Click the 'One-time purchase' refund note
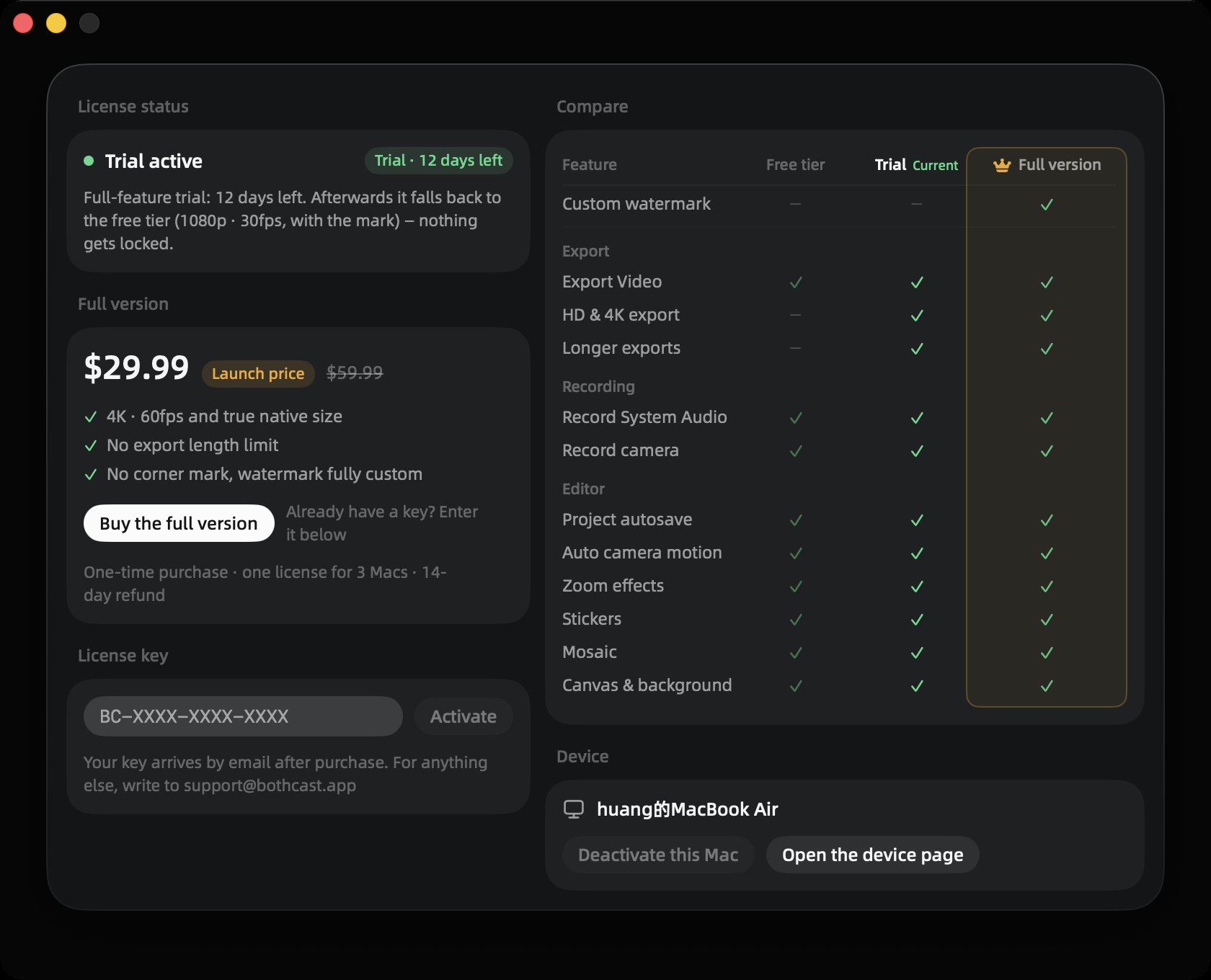The height and width of the screenshot is (980, 1211). click(265, 584)
